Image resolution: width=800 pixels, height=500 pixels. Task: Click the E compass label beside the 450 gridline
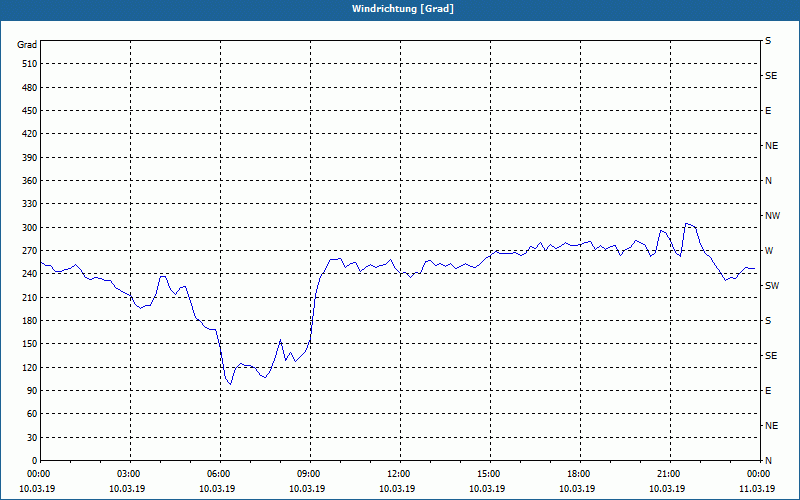pos(768,111)
